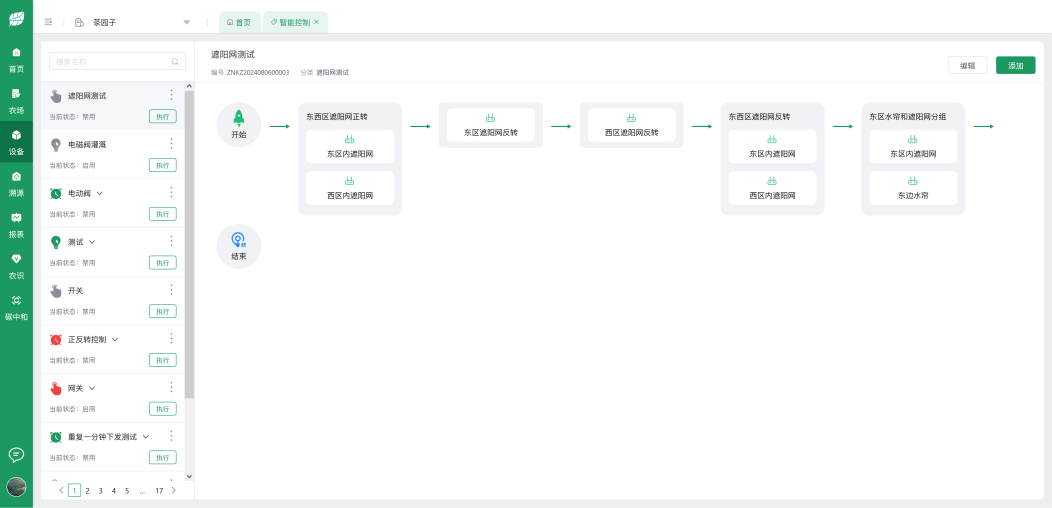Select the 西区遮阳网反转 device card
Viewport: 1052px width, 508px height.
(x=631, y=125)
